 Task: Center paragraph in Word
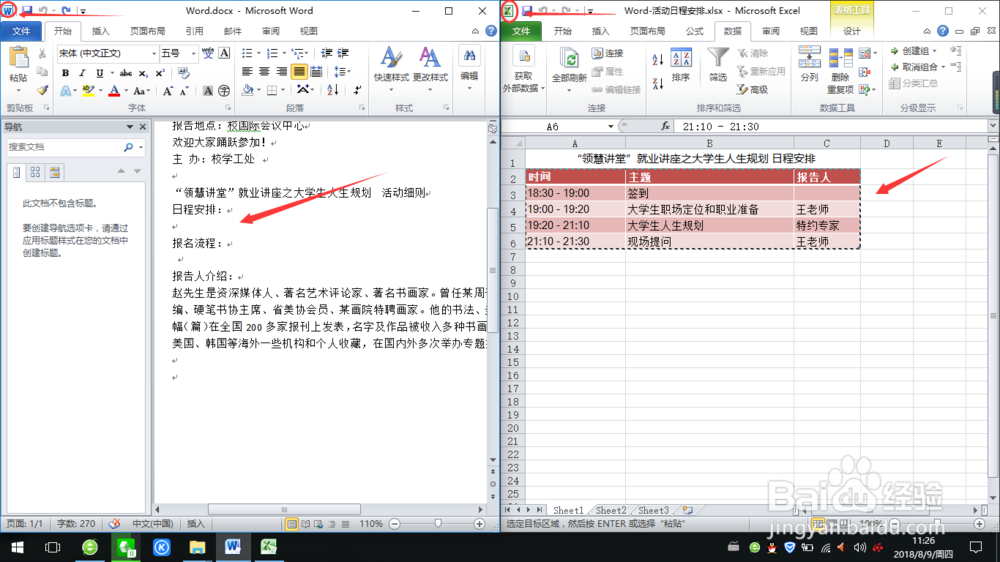(264, 71)
